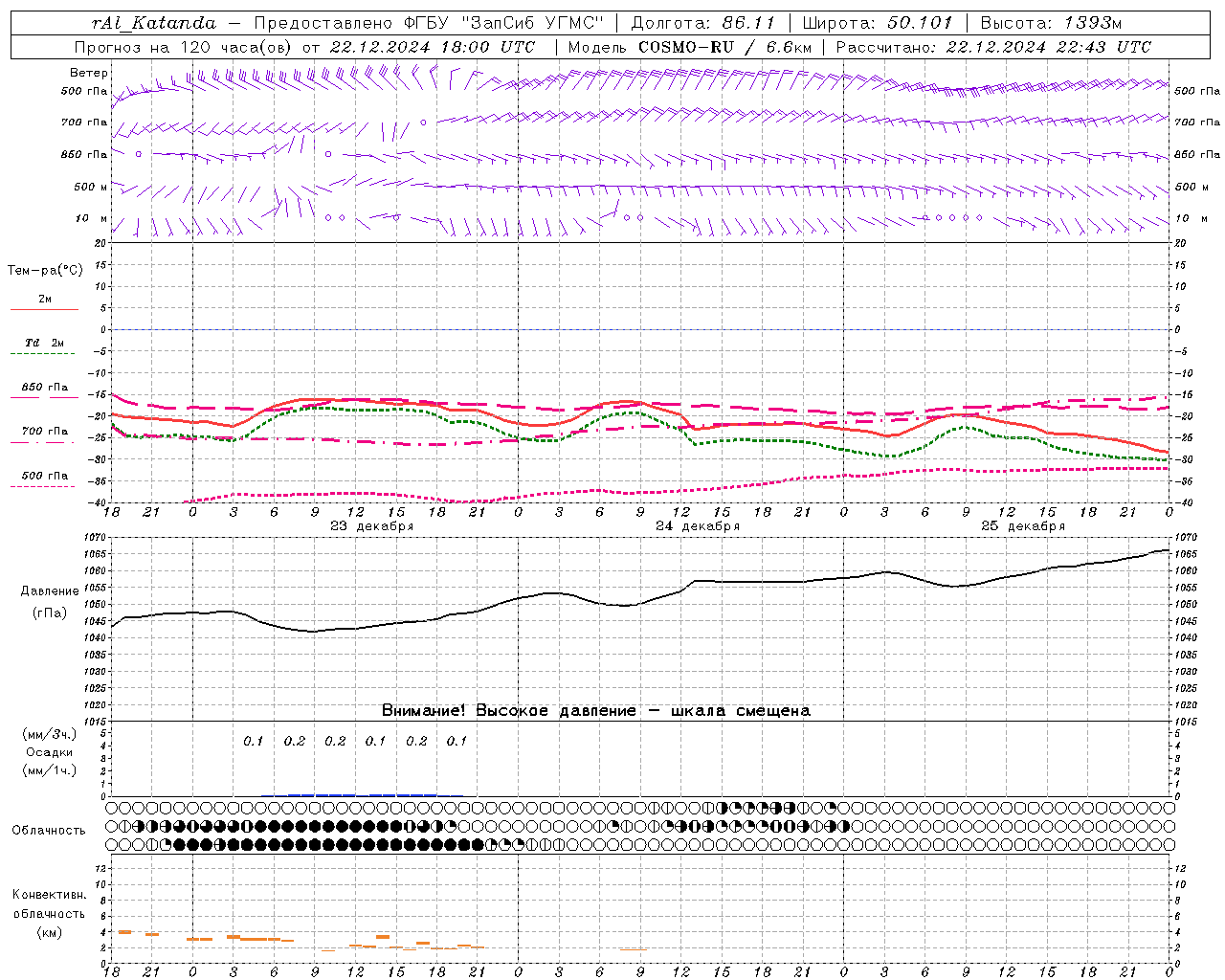The image size is (1225, 980).
Task: Click the Модель COSMO-RU / 6.6км label
Action: (x=689, y=47)
